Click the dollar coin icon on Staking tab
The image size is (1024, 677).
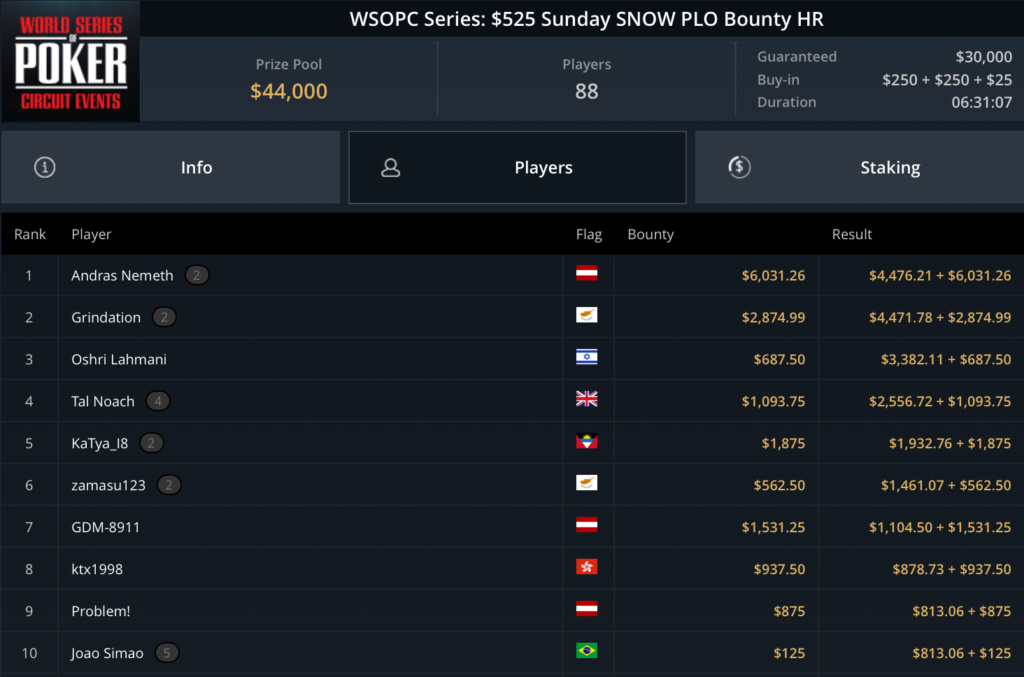(738, 168)
